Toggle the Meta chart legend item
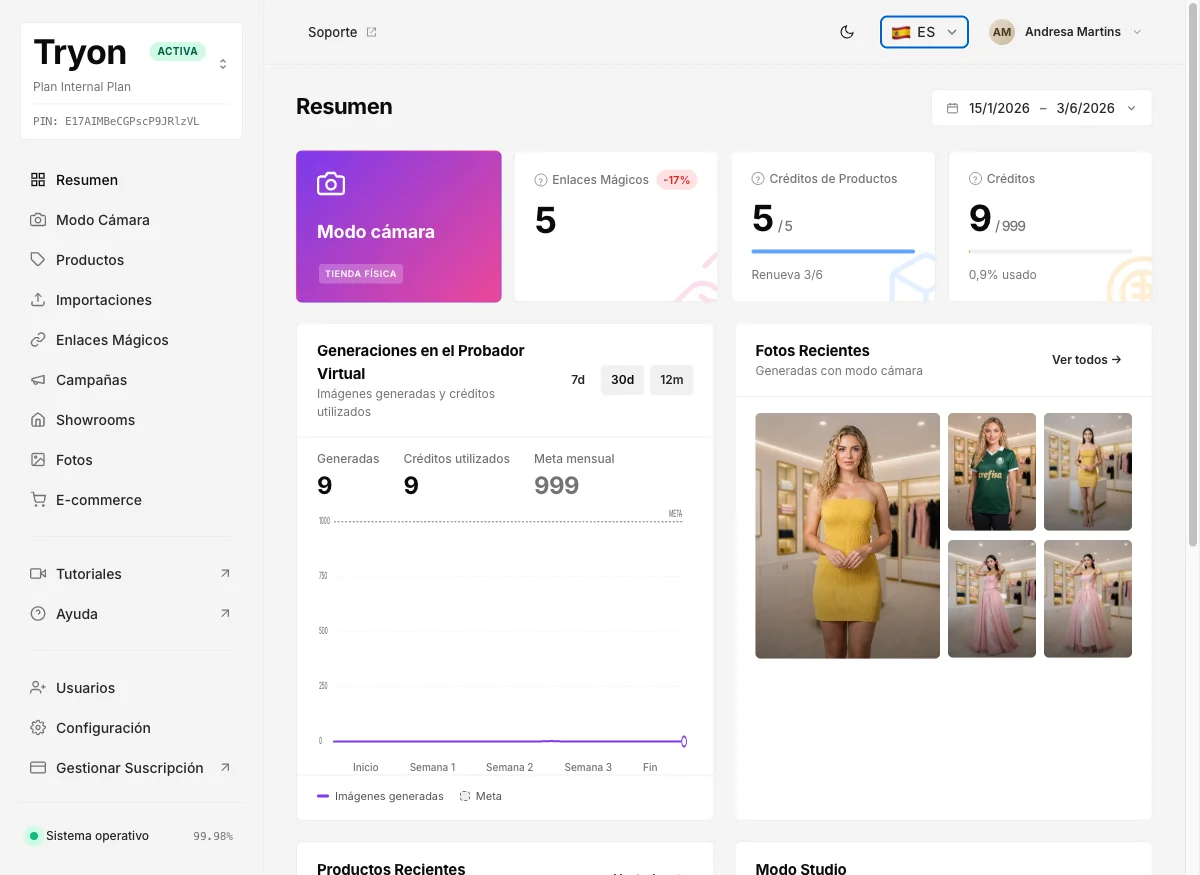 (481, 796)
